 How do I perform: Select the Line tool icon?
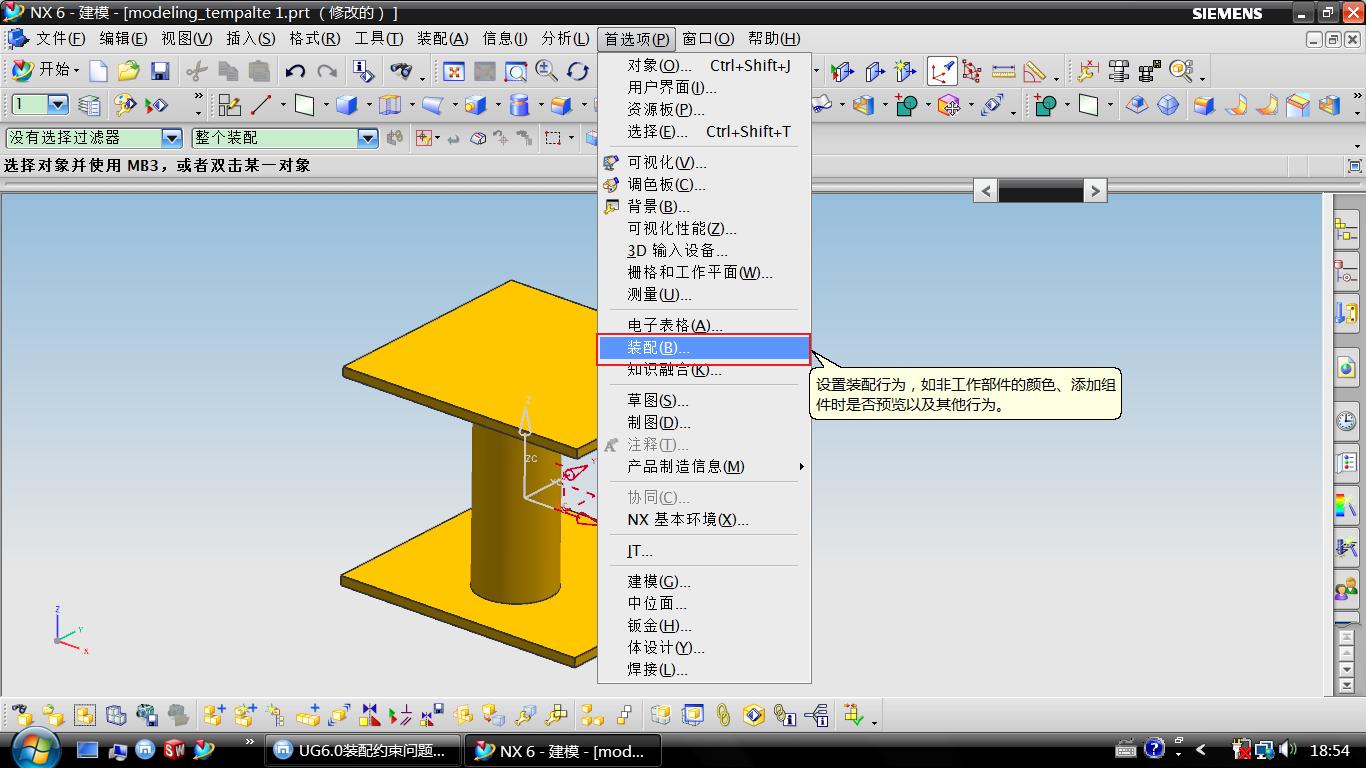tap(262, 105)
